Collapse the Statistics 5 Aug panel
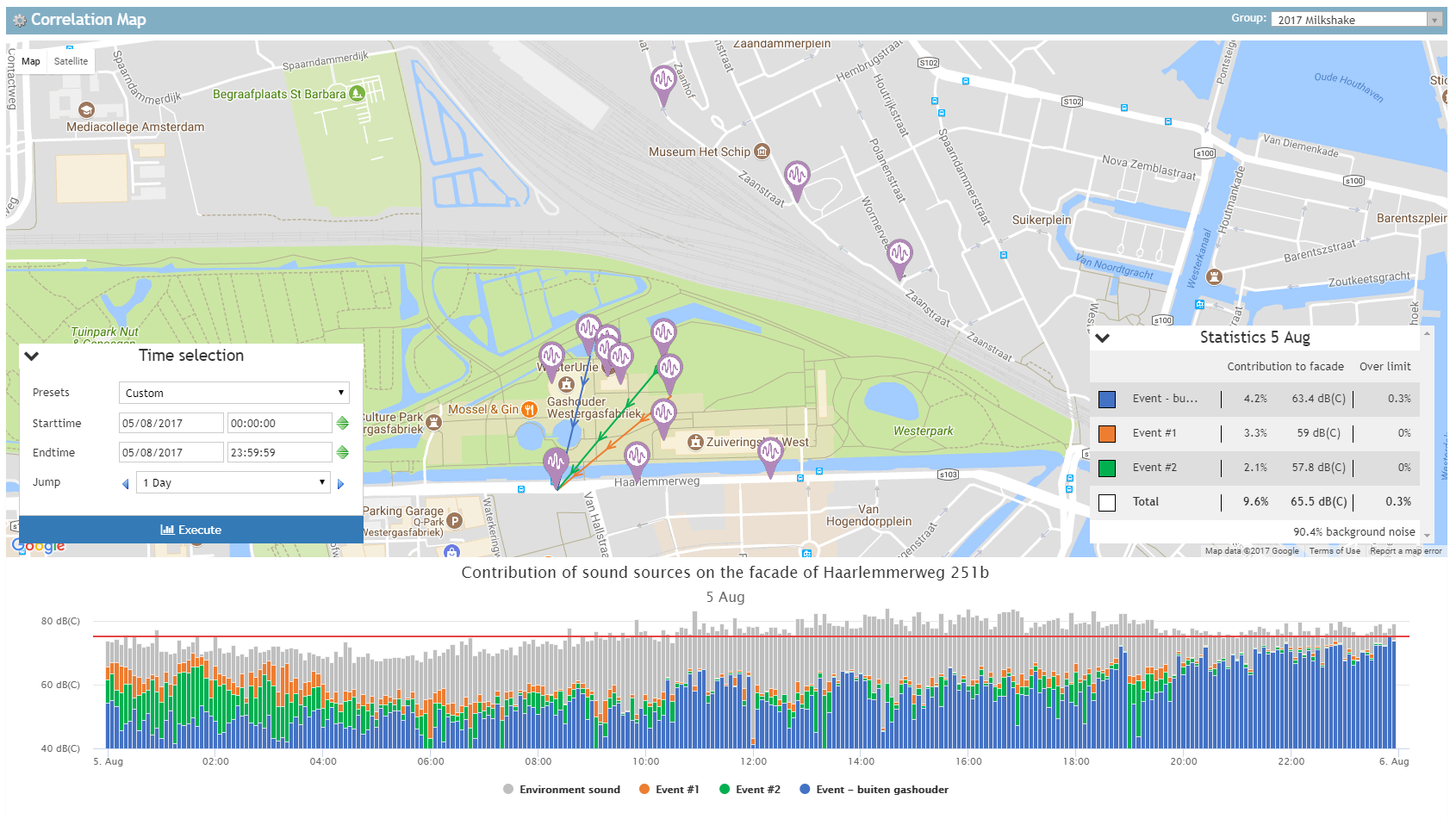1456x819 pixels. click(x=1104, y=338)
